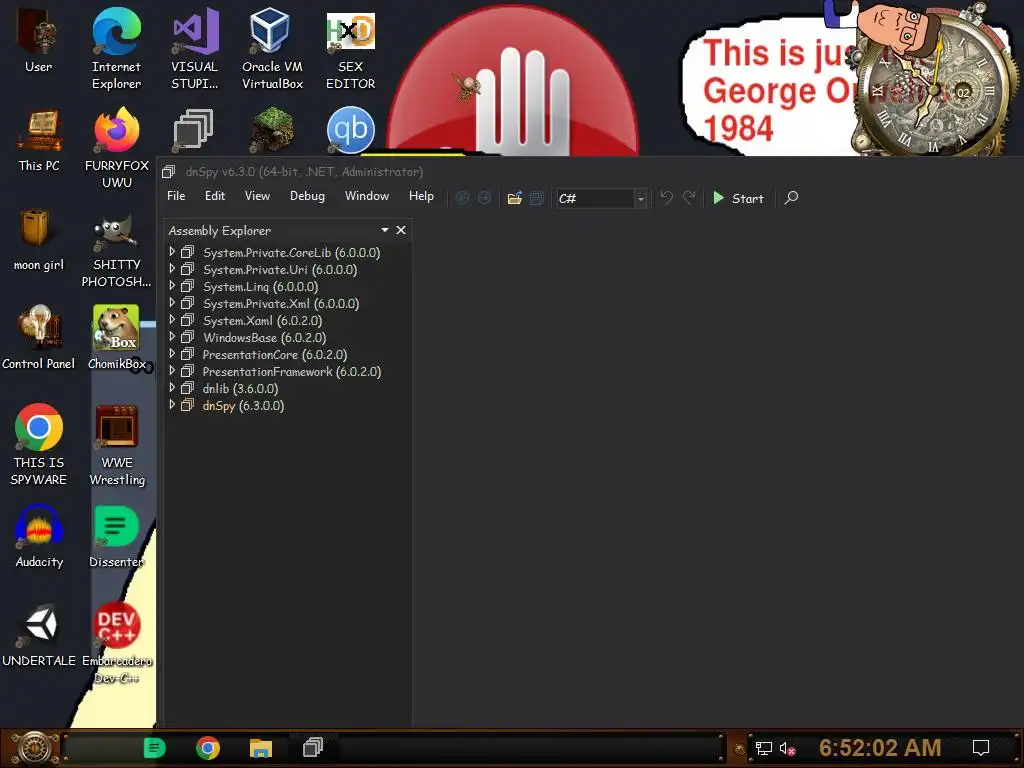This screenshot has width=1024, height=768.
Task: Open Dissenter from the taskbar
Action: pos(154,748)
